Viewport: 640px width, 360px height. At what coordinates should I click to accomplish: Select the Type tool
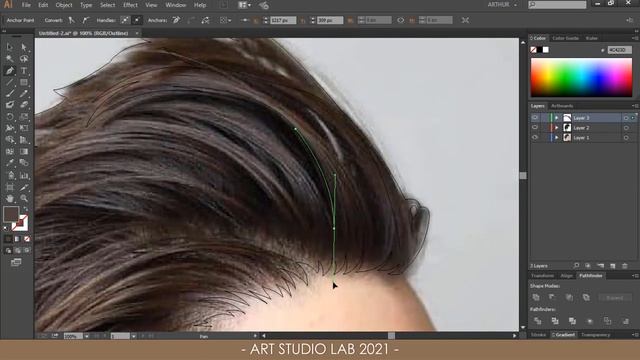[x=24, y=71]
